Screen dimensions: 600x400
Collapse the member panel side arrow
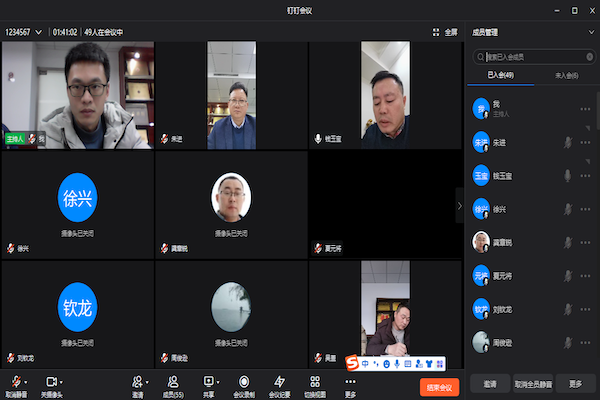coord(459,205)
